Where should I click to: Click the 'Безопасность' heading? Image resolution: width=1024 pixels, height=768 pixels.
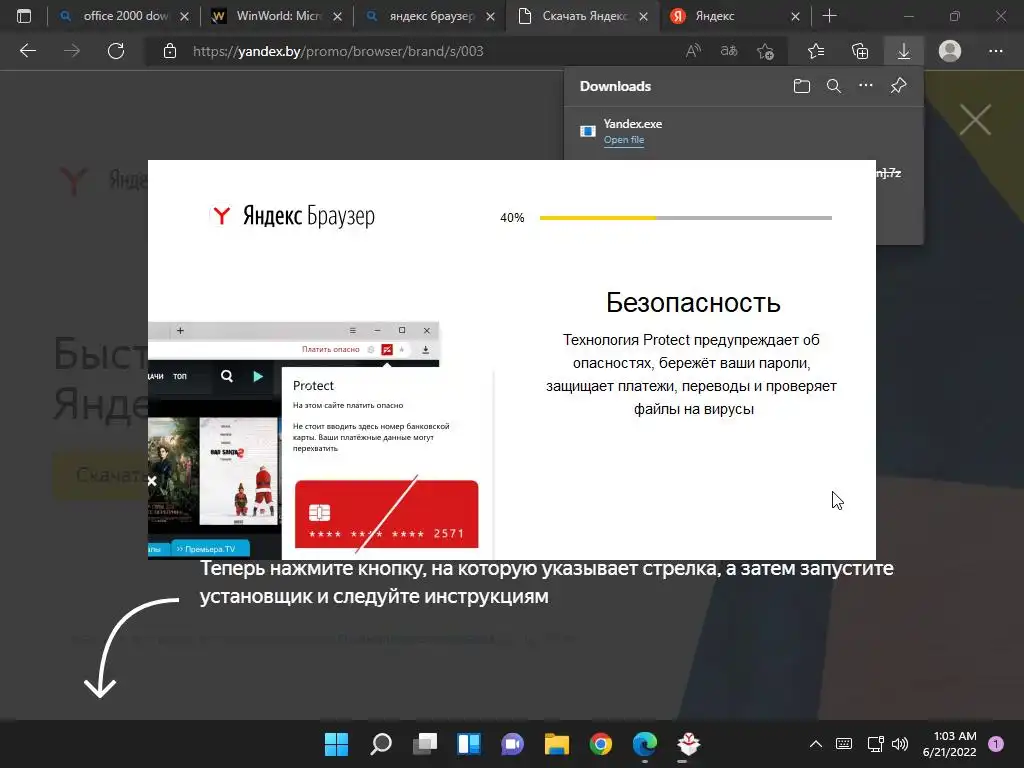tap(693, 302)
